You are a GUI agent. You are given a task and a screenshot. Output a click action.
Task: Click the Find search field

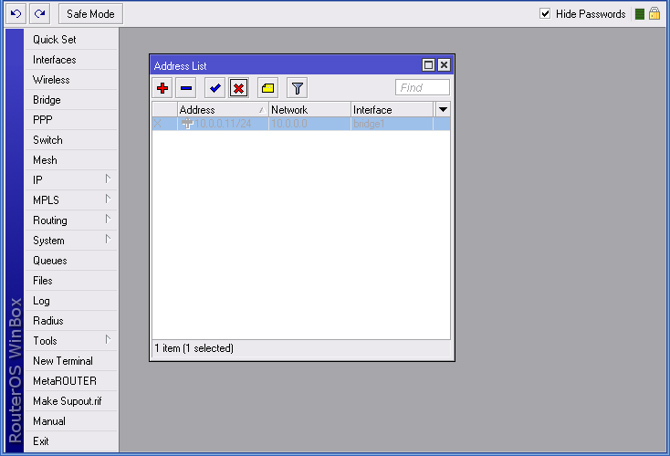(422, 88)
